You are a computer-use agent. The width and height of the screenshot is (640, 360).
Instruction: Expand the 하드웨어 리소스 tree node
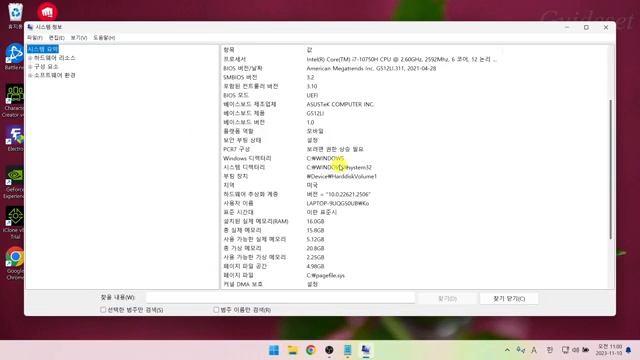pos(30,58)
